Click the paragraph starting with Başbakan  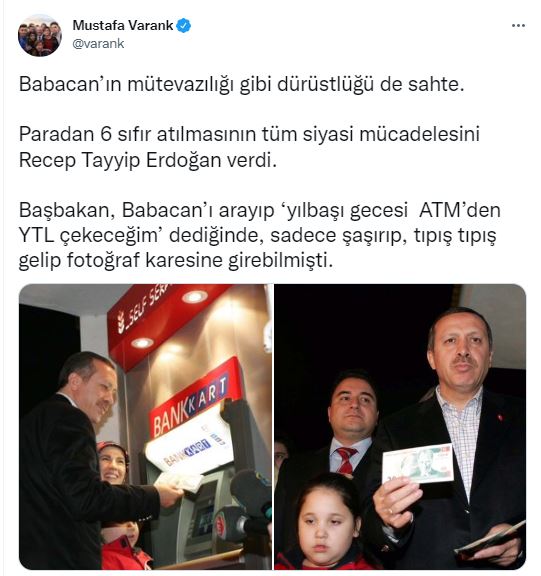259,235
